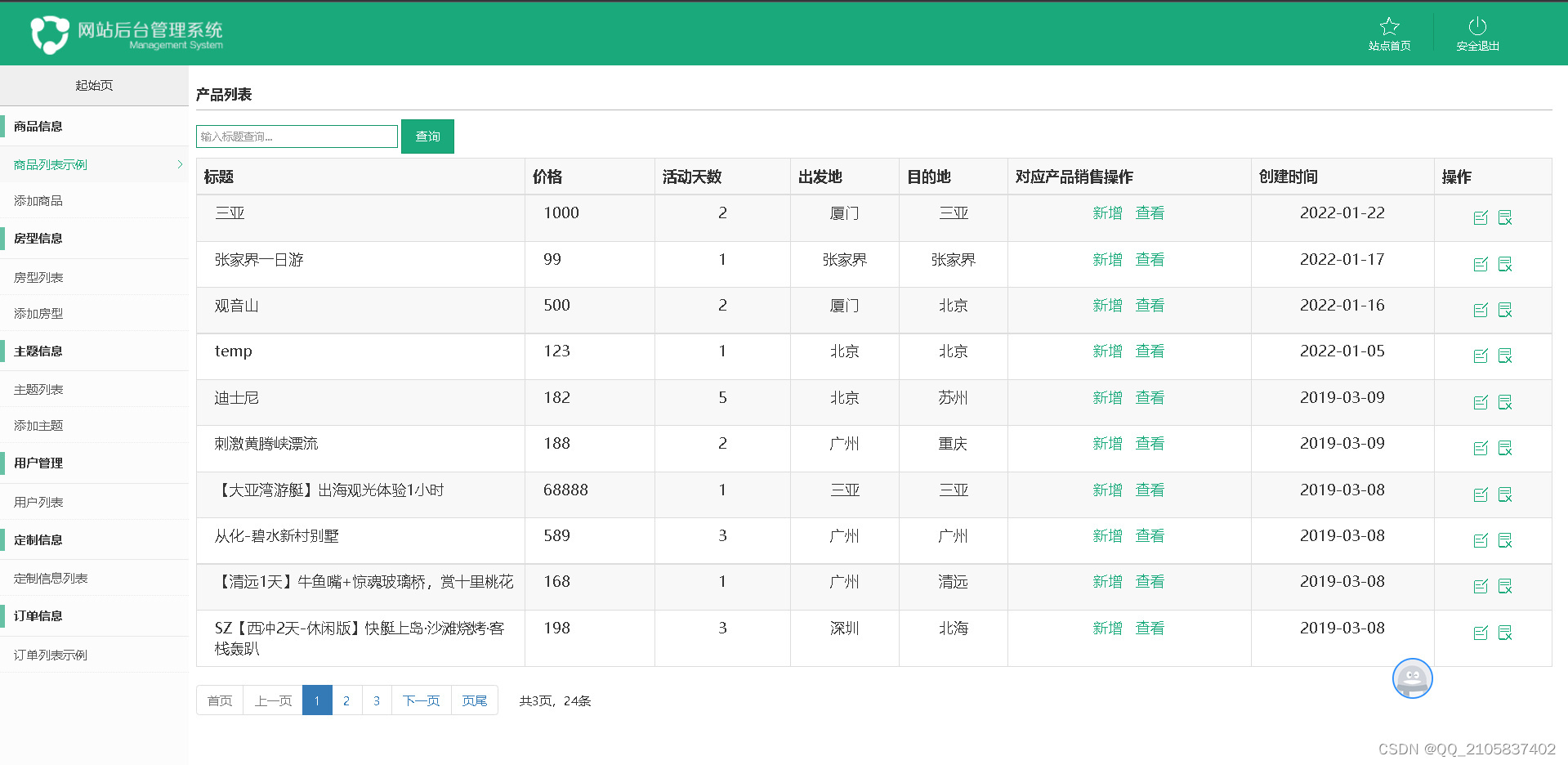The image size is (1568, 765).
Task: Open the floating robot assistant avatar
Action: (1412, 678)
